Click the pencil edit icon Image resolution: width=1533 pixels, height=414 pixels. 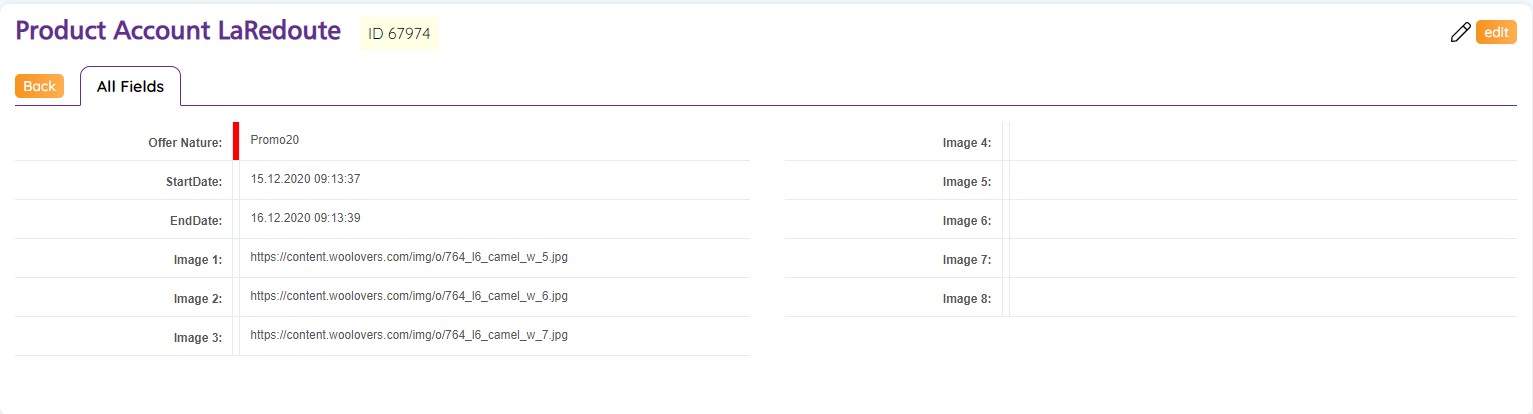[1461, 33]
